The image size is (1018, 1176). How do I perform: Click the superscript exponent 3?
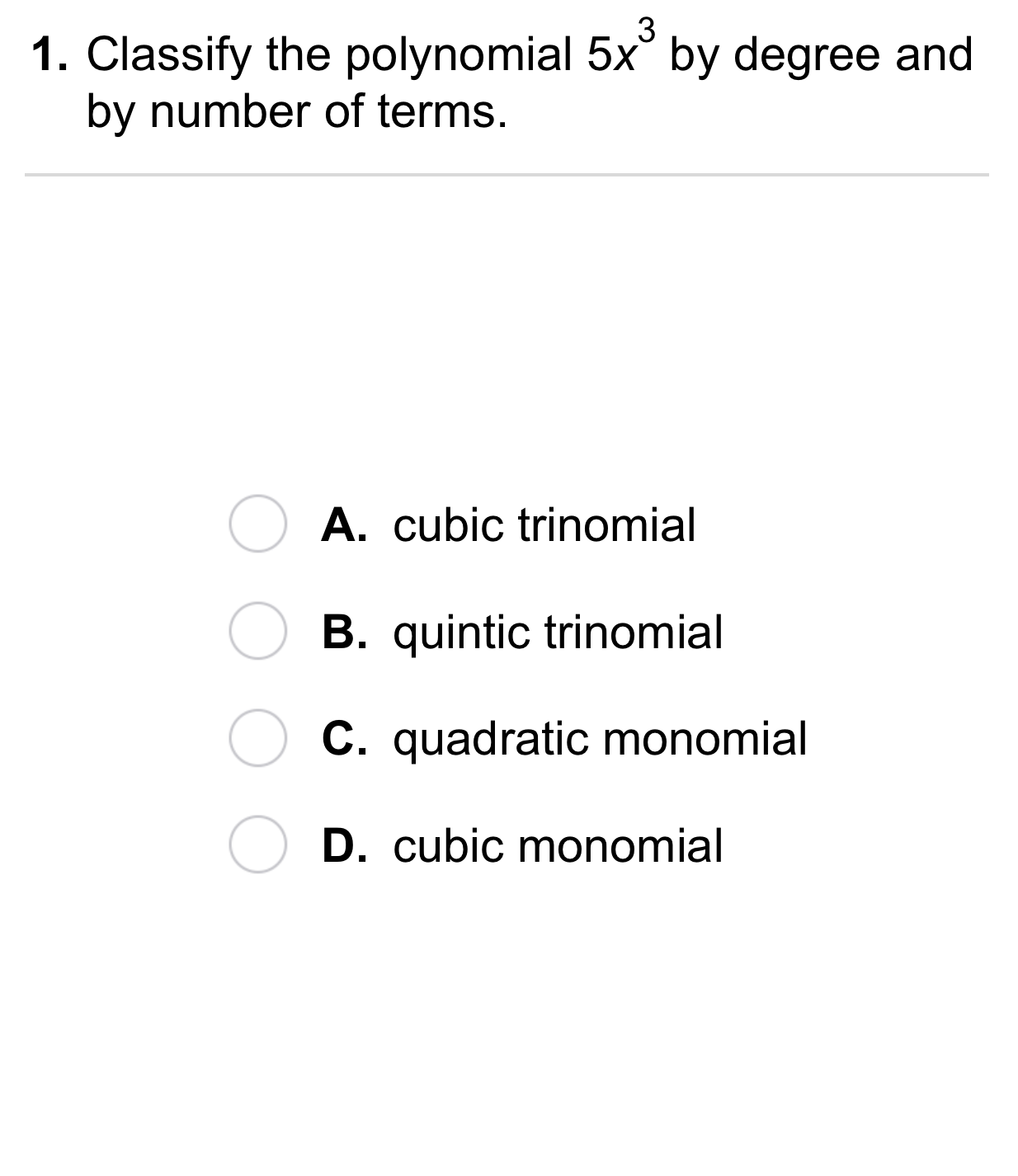[648, 31]
